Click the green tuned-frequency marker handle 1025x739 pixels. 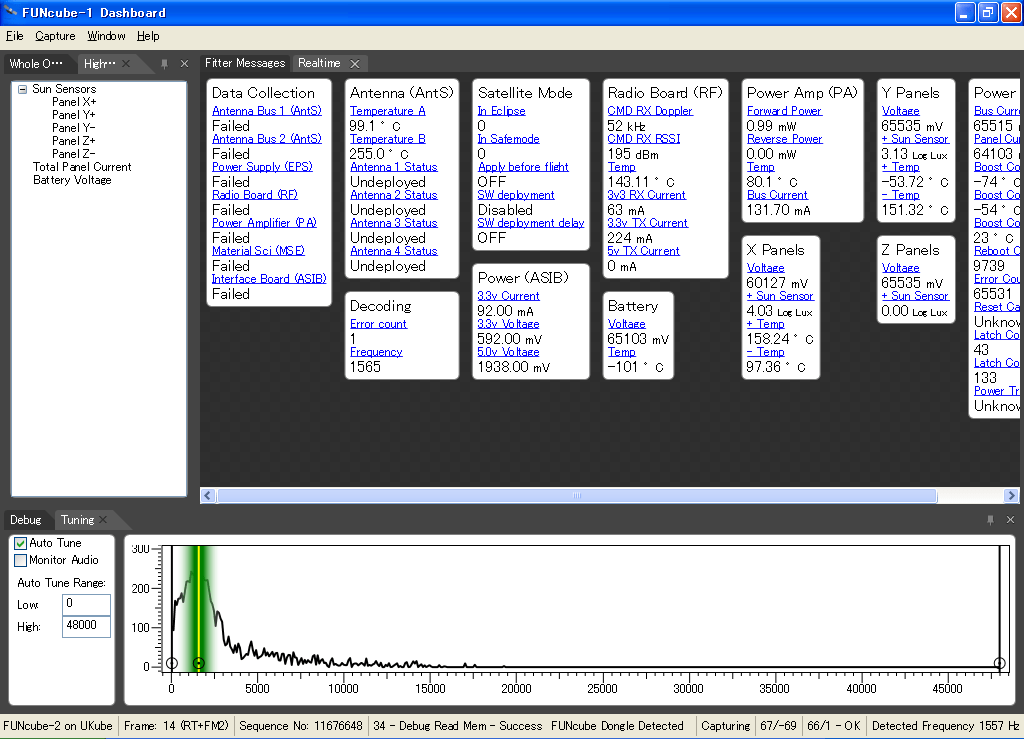click(x=199, y=663)
